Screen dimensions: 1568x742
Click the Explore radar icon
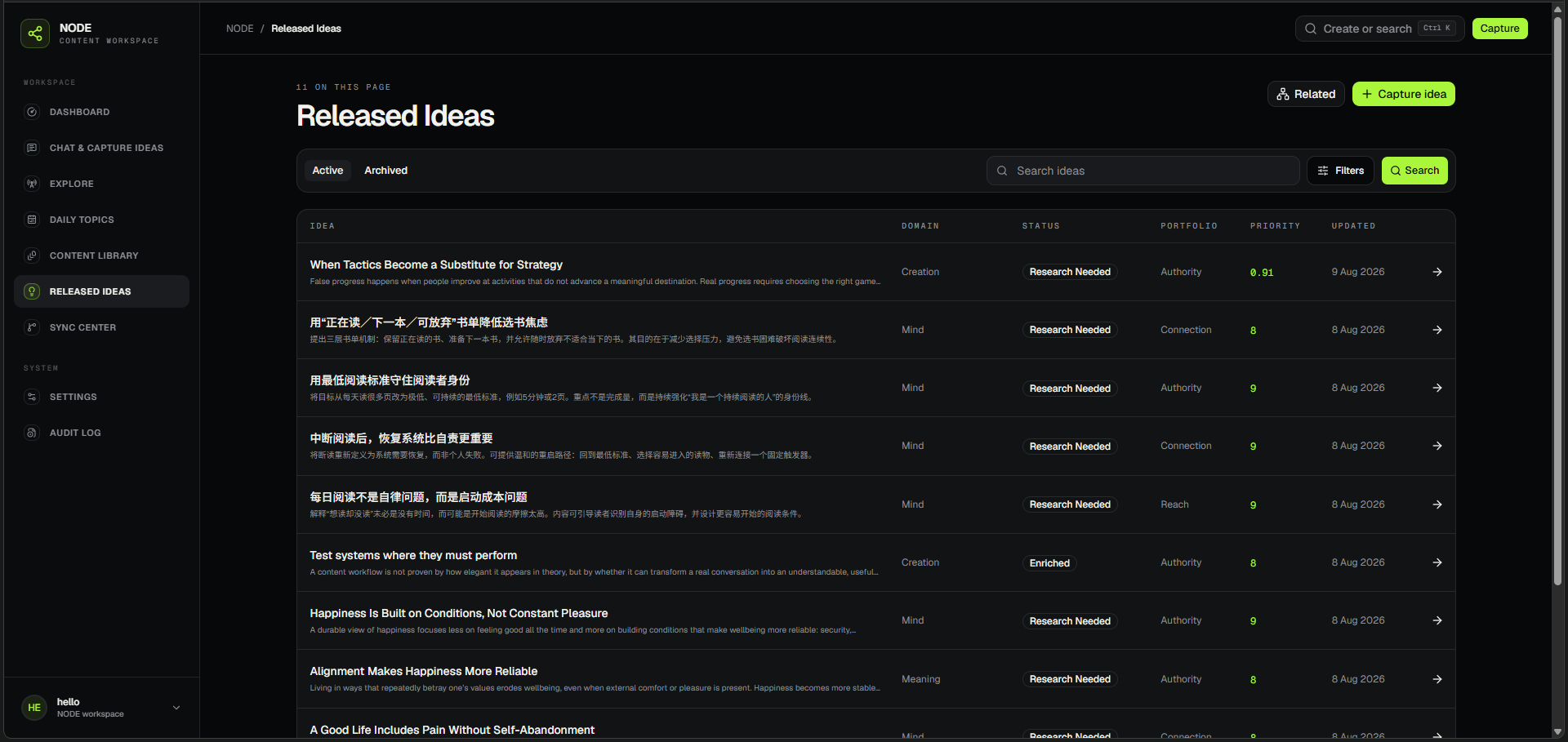pyautogui.click(x=32, y=184)
